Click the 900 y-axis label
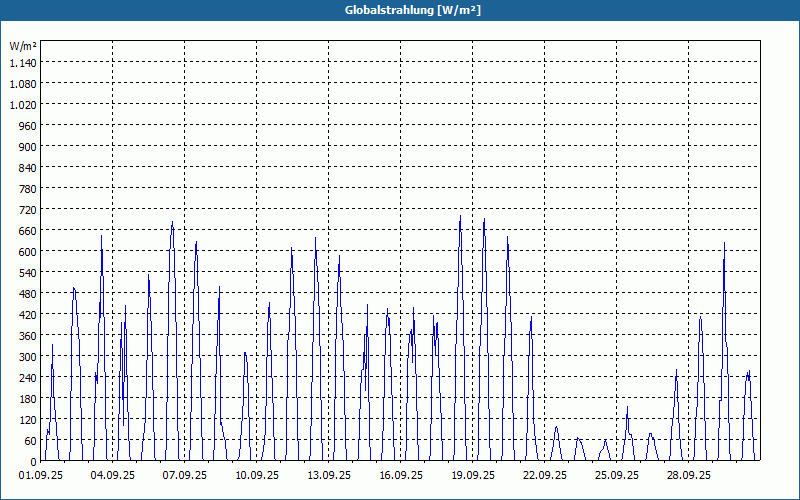Screen dimensions: 800x500 pos(28,146)
